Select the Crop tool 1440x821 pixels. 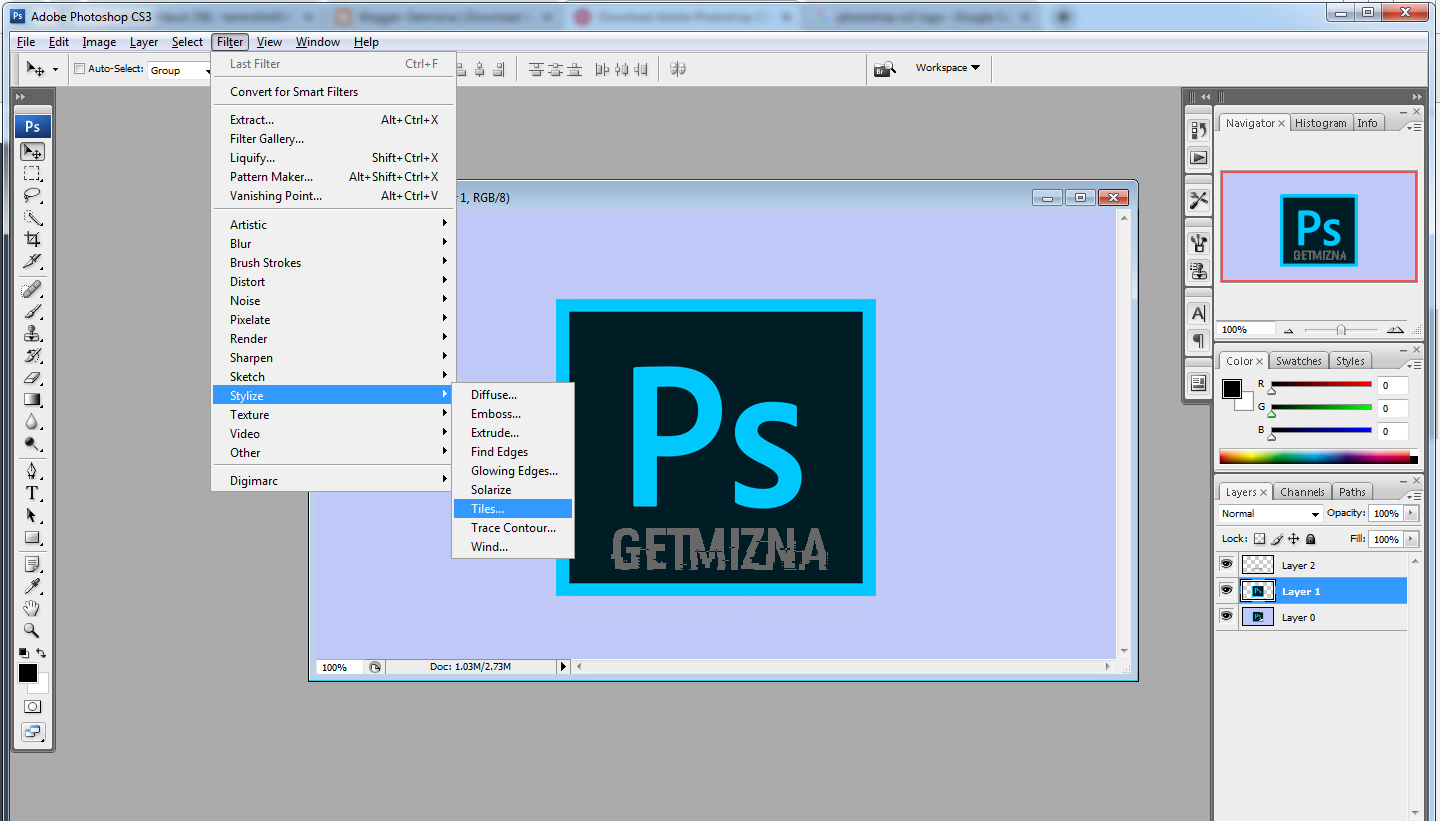coord(33,240)
